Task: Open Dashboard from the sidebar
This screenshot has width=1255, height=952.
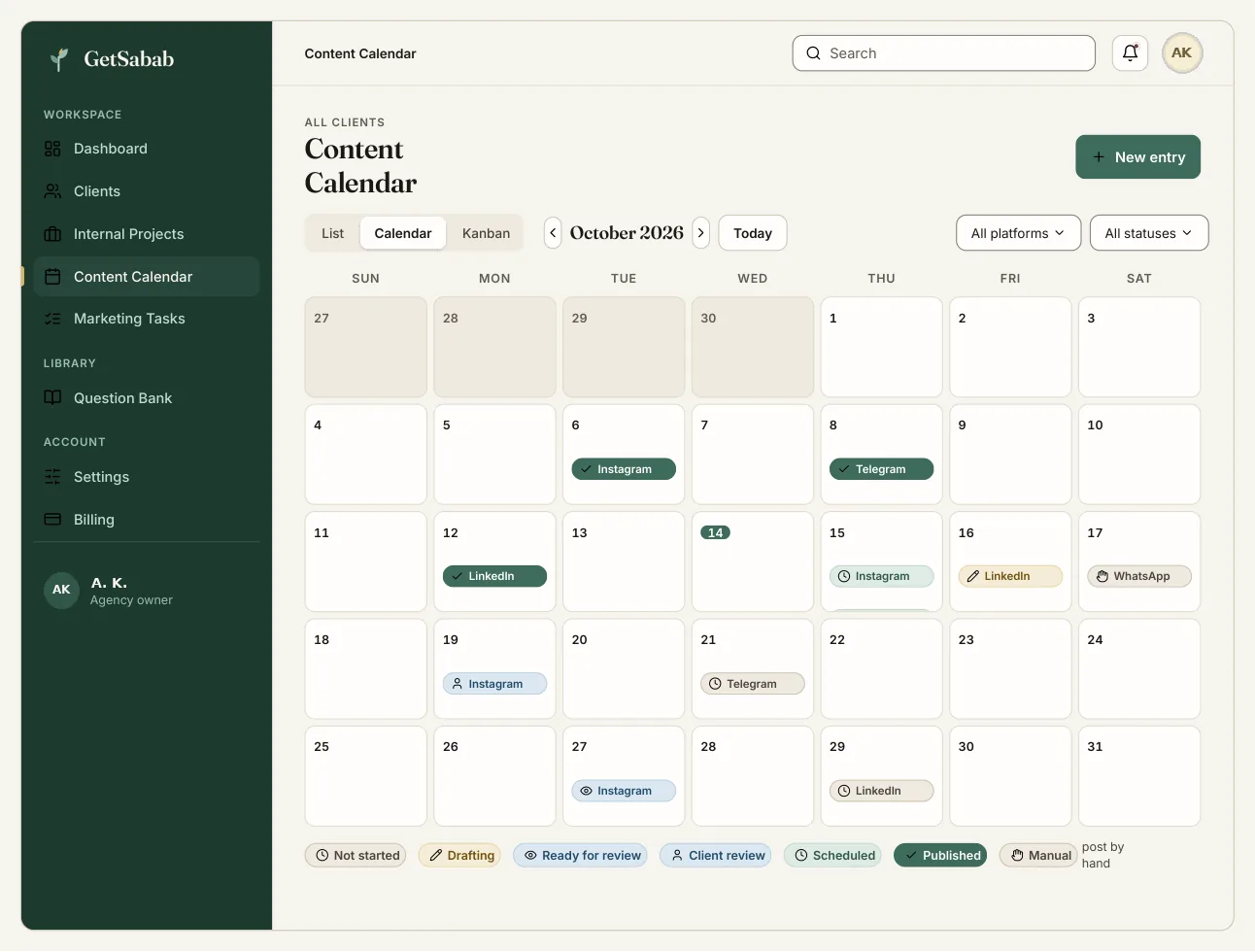Action: [x=147, y=149]
